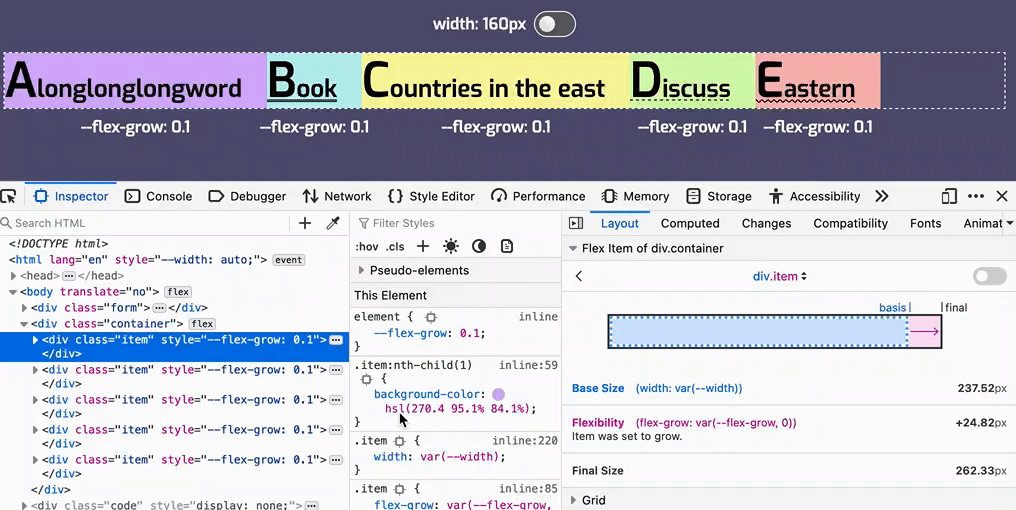Click the purple background-color swatch
Viewport: 1016px width, 510px height.
click(498, 395)
